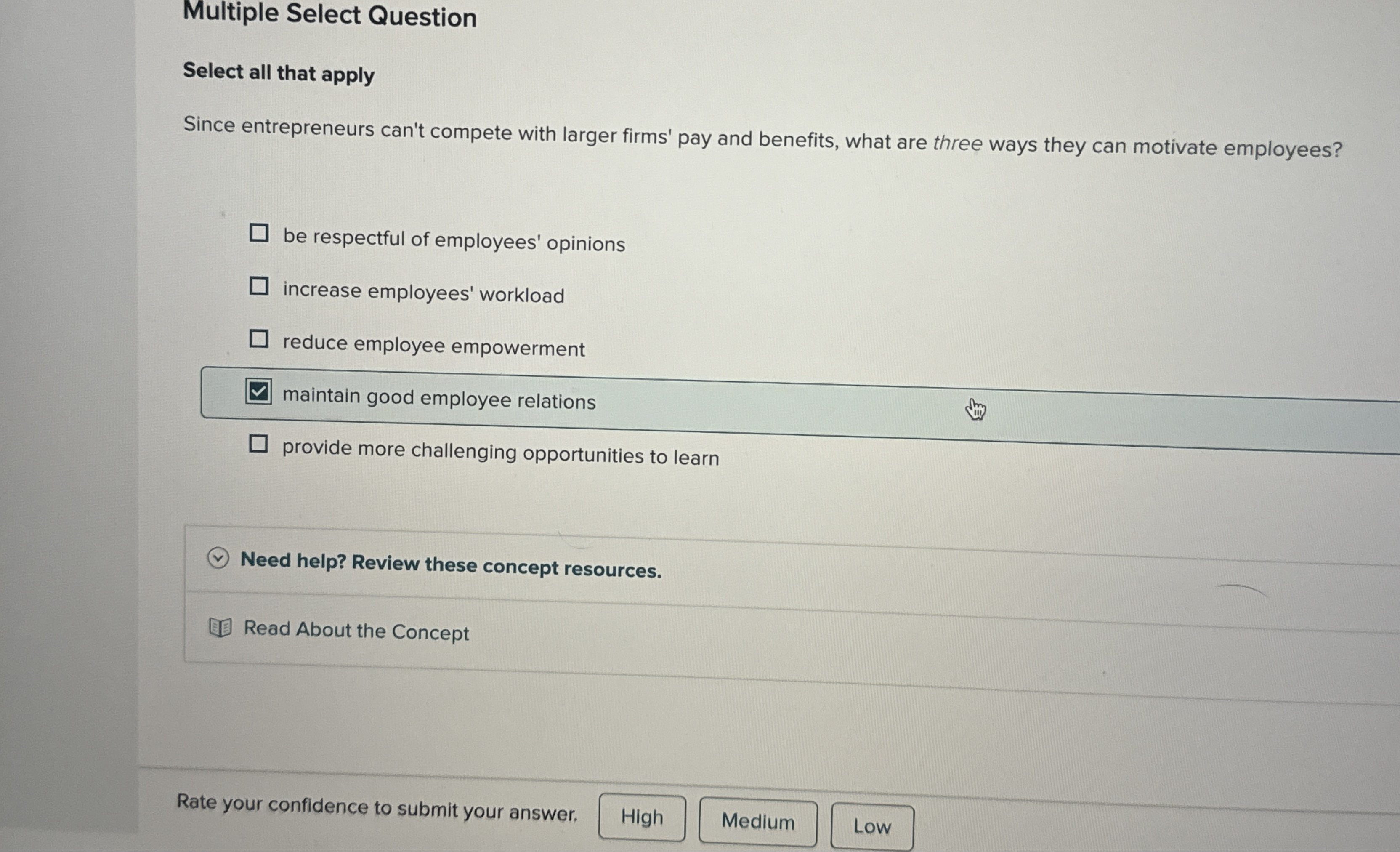Click 'increase employees' workload' answer label
The width and height of the screenshot is (1400, 852).
(x=423, y=293)
